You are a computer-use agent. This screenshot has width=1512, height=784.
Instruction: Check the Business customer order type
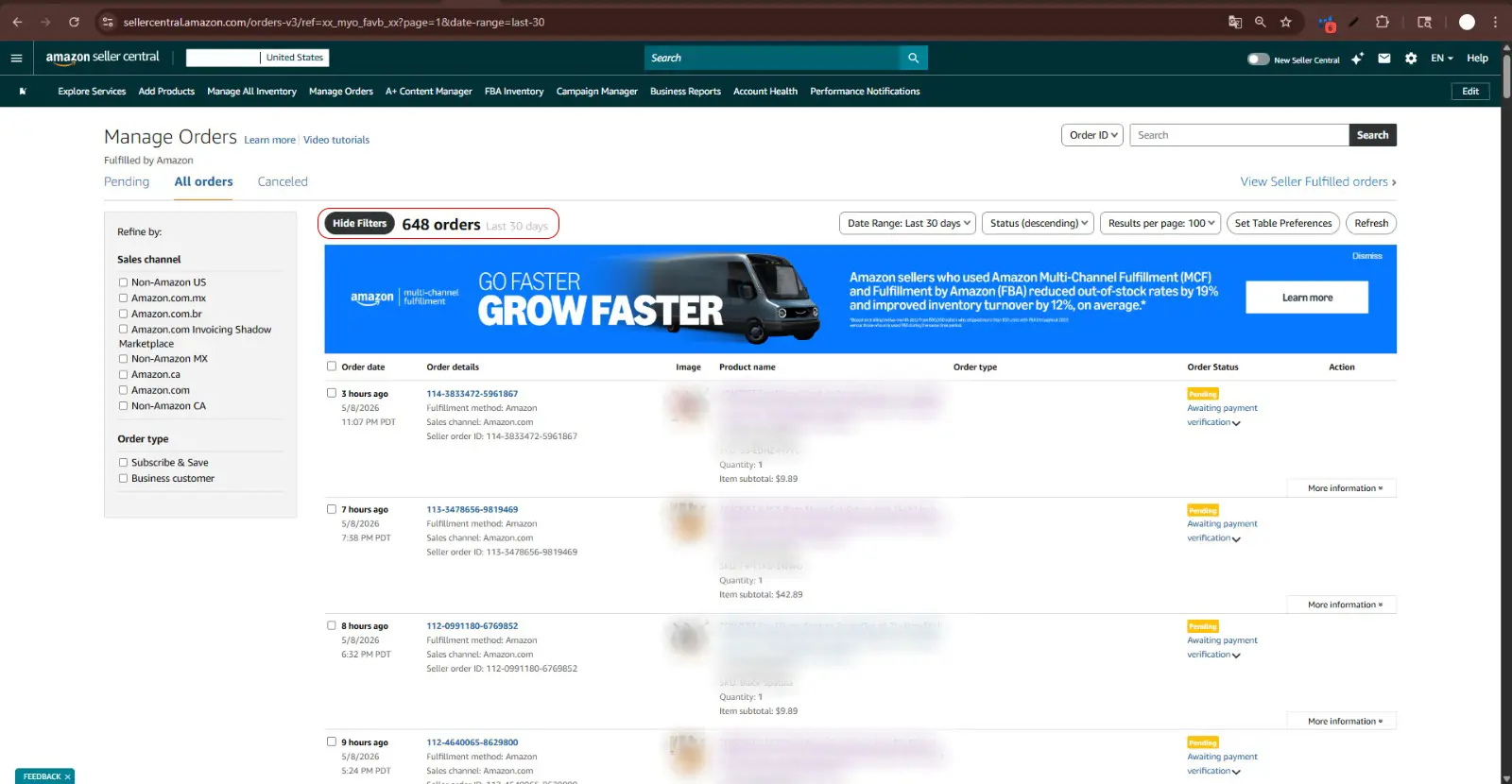point(123,479)
